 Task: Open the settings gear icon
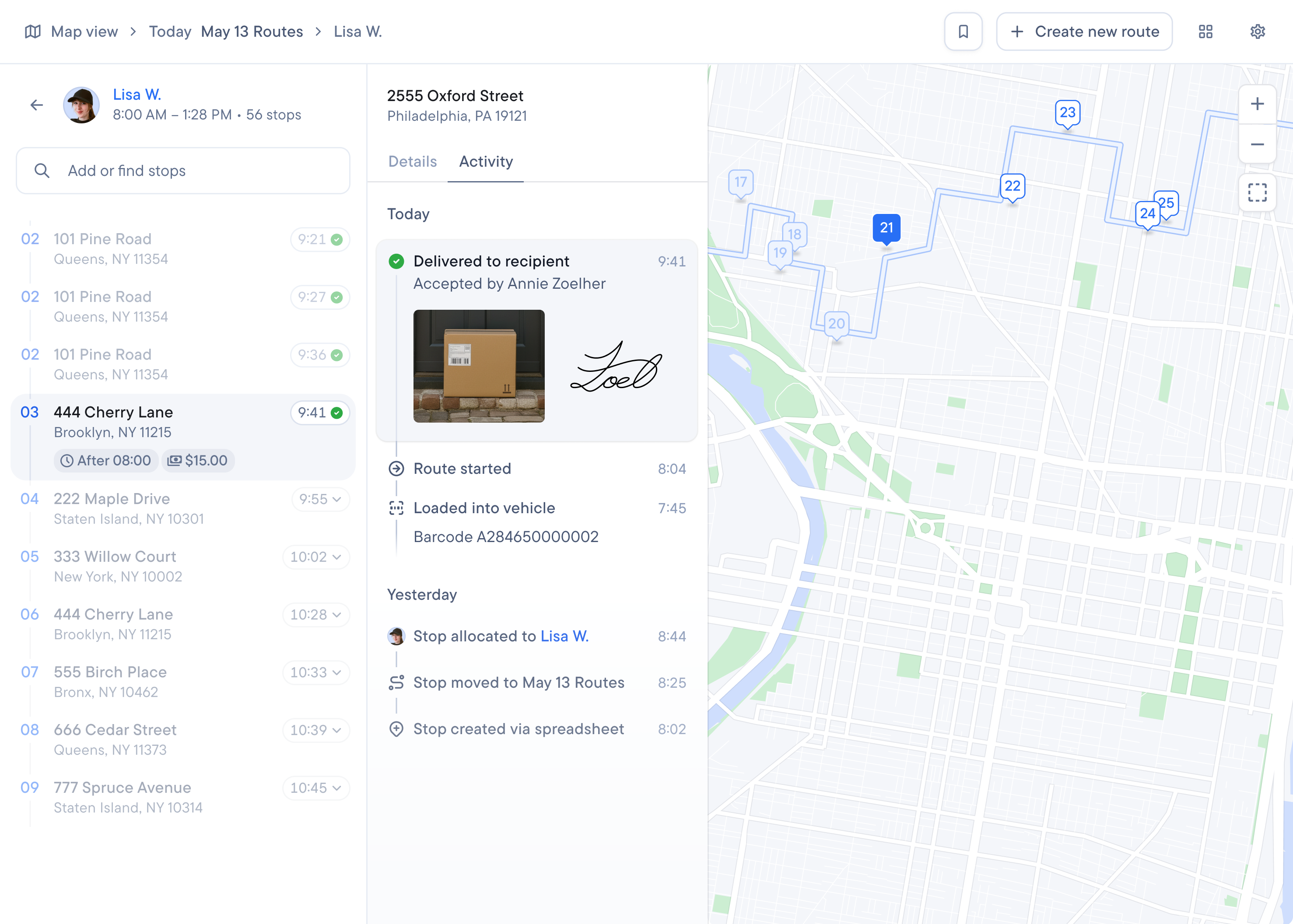pyautogui.click(x=1258, y=31)
